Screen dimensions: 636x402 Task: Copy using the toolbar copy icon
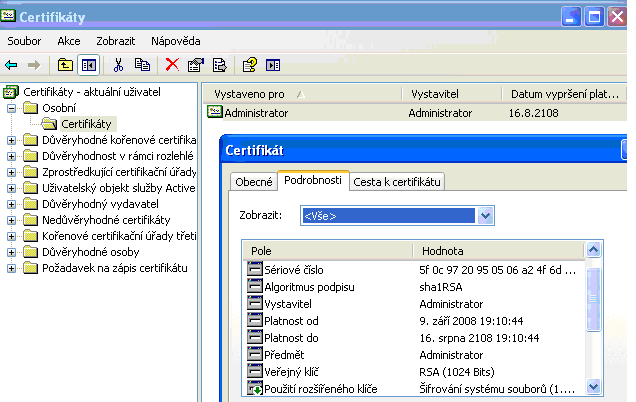point(142,65)
